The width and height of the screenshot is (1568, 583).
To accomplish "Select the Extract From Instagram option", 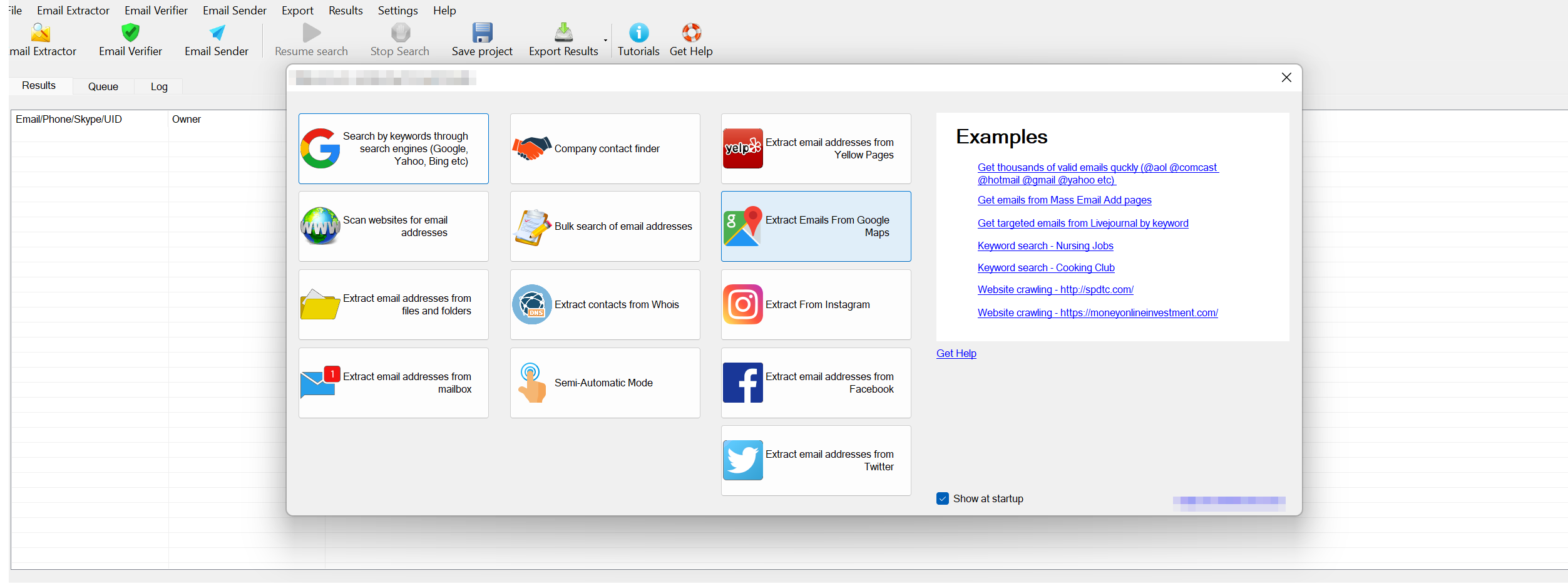I will 816,304.
